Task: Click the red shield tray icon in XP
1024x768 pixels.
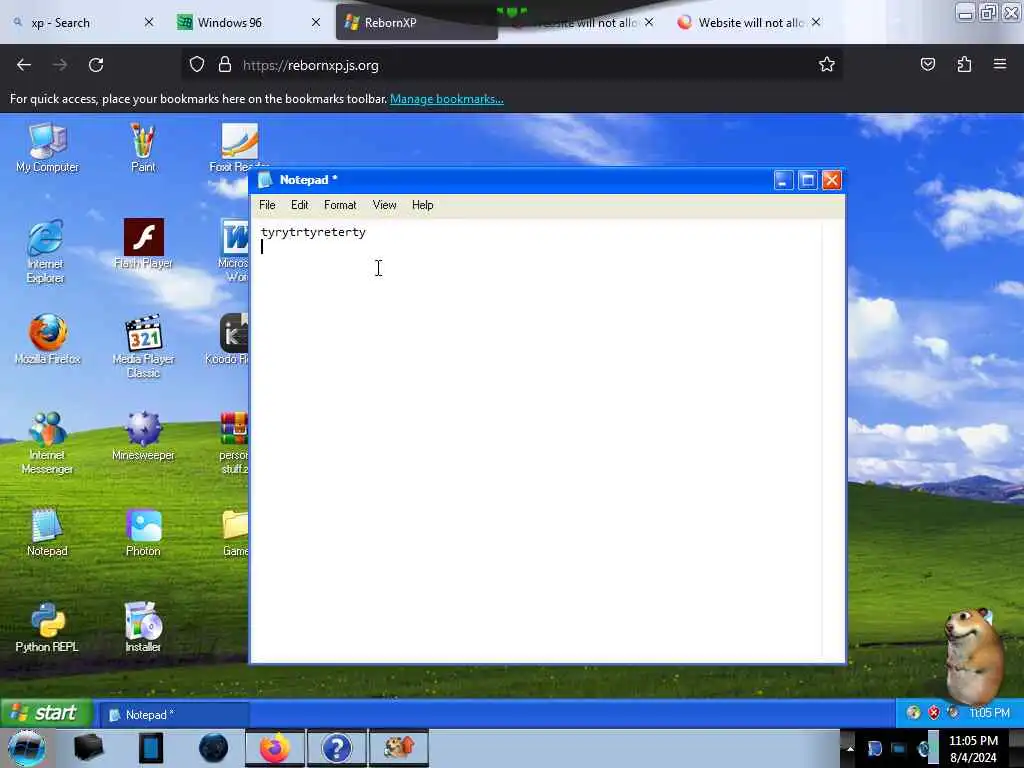Action: (934, 712)
